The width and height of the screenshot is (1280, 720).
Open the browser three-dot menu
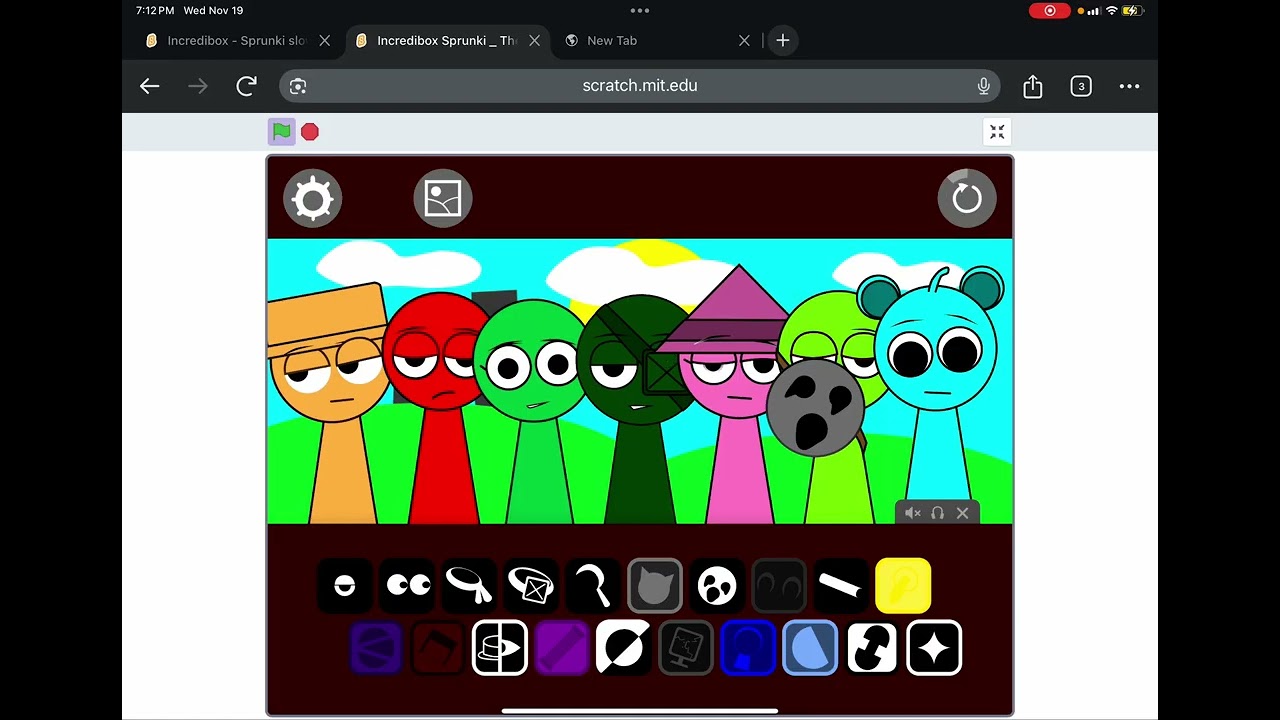[1129, 87]
